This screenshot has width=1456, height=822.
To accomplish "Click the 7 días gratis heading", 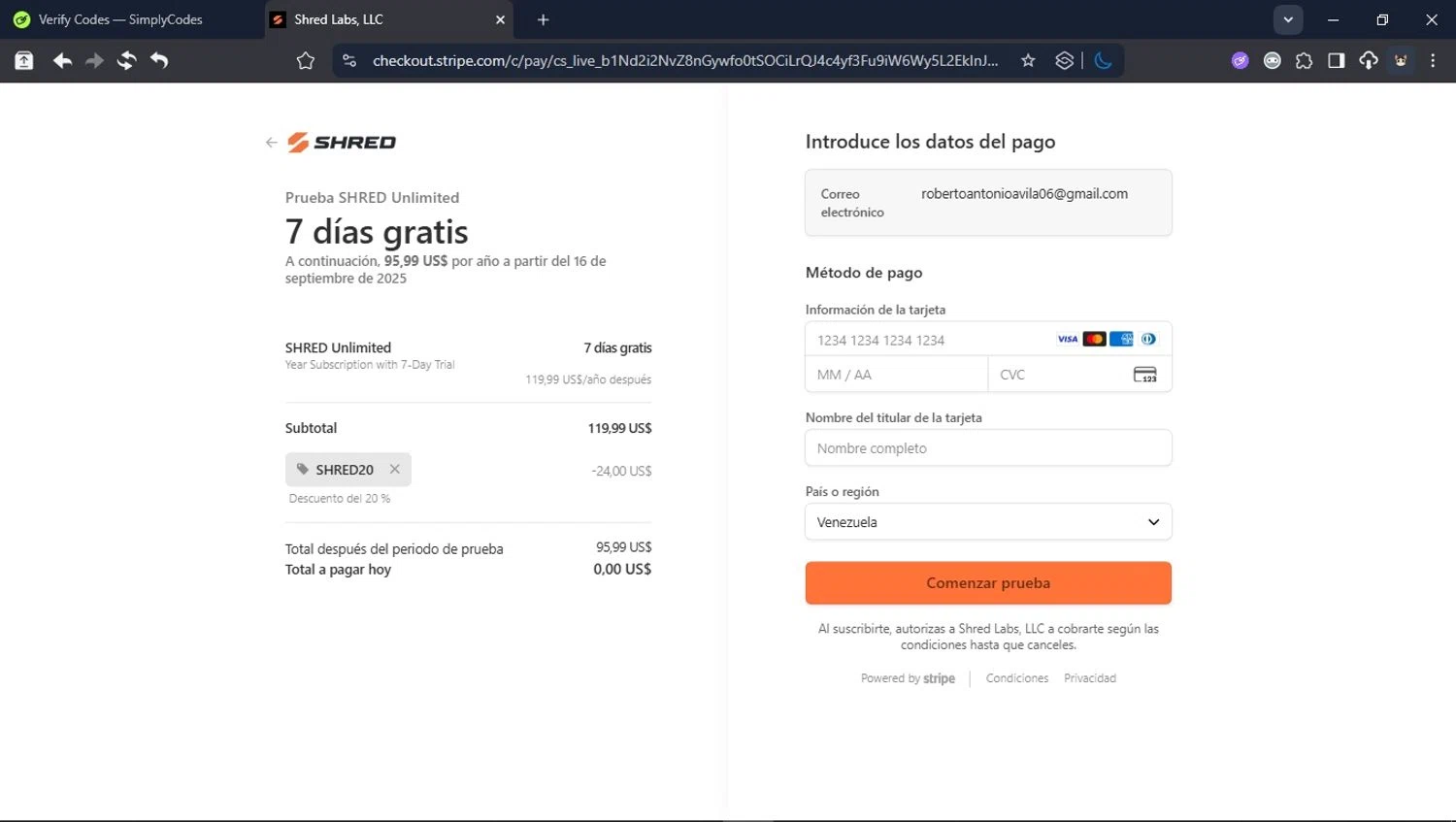I will point(377,232).
